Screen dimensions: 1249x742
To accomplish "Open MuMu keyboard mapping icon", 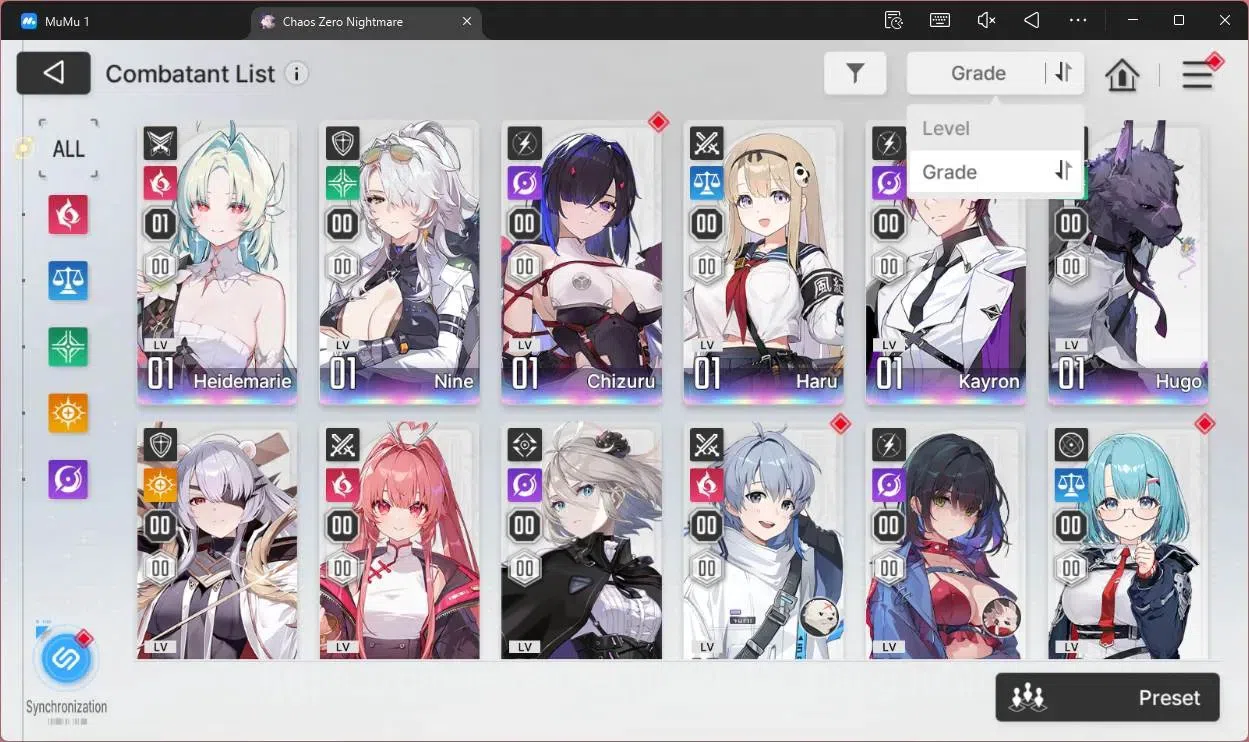I will pyautogui.click(x=940, y=20).
